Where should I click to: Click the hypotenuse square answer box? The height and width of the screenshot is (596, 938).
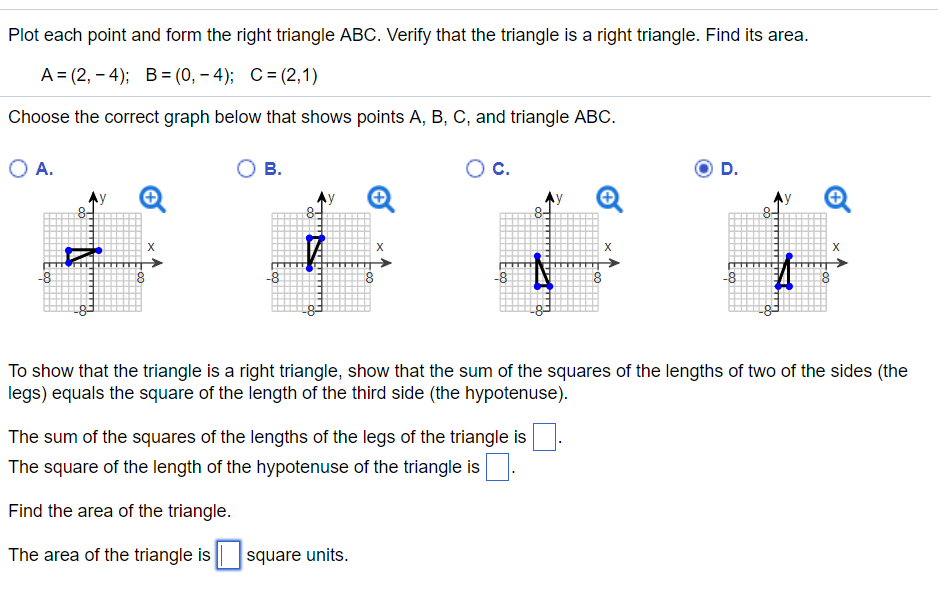tap(497, 467)
